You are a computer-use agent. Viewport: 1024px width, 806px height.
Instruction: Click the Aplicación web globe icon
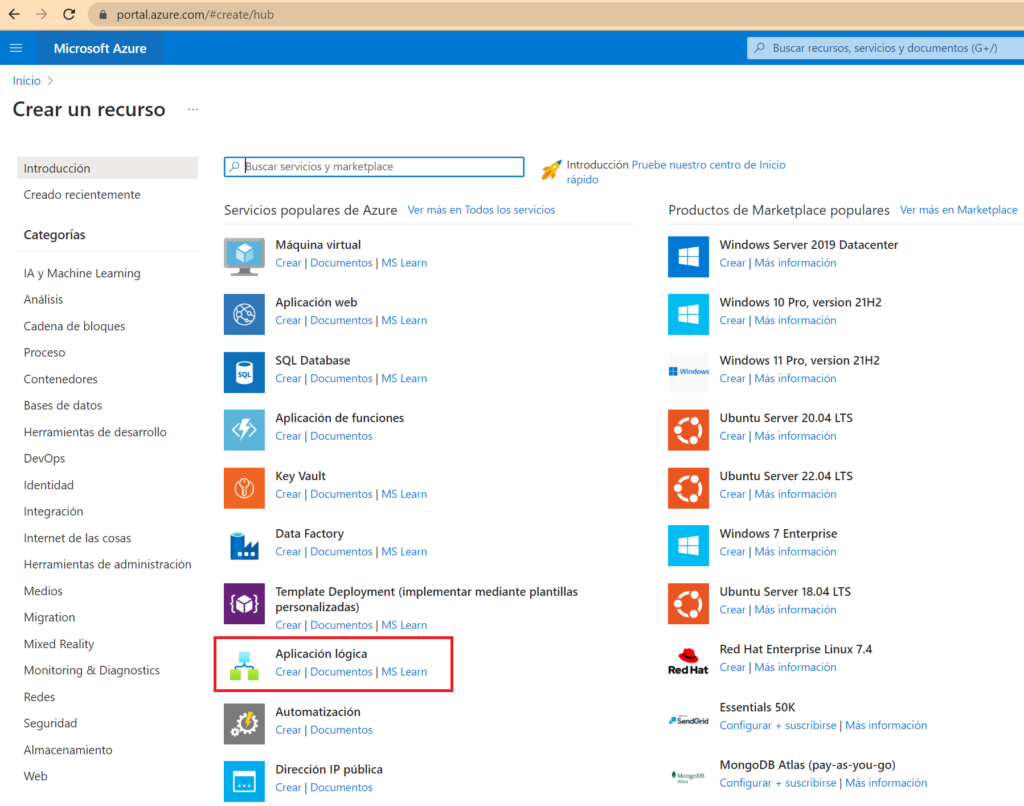tap(244, 314)
